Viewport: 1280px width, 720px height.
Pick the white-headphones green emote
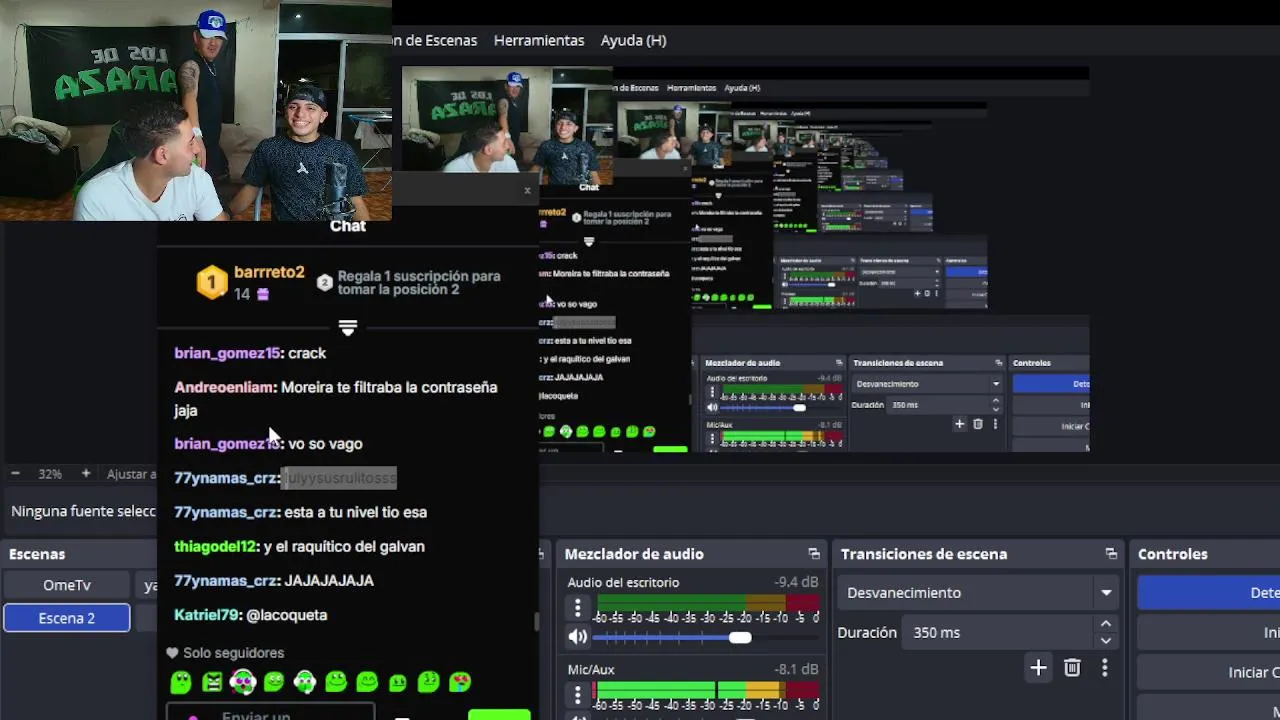coord(305,682)
